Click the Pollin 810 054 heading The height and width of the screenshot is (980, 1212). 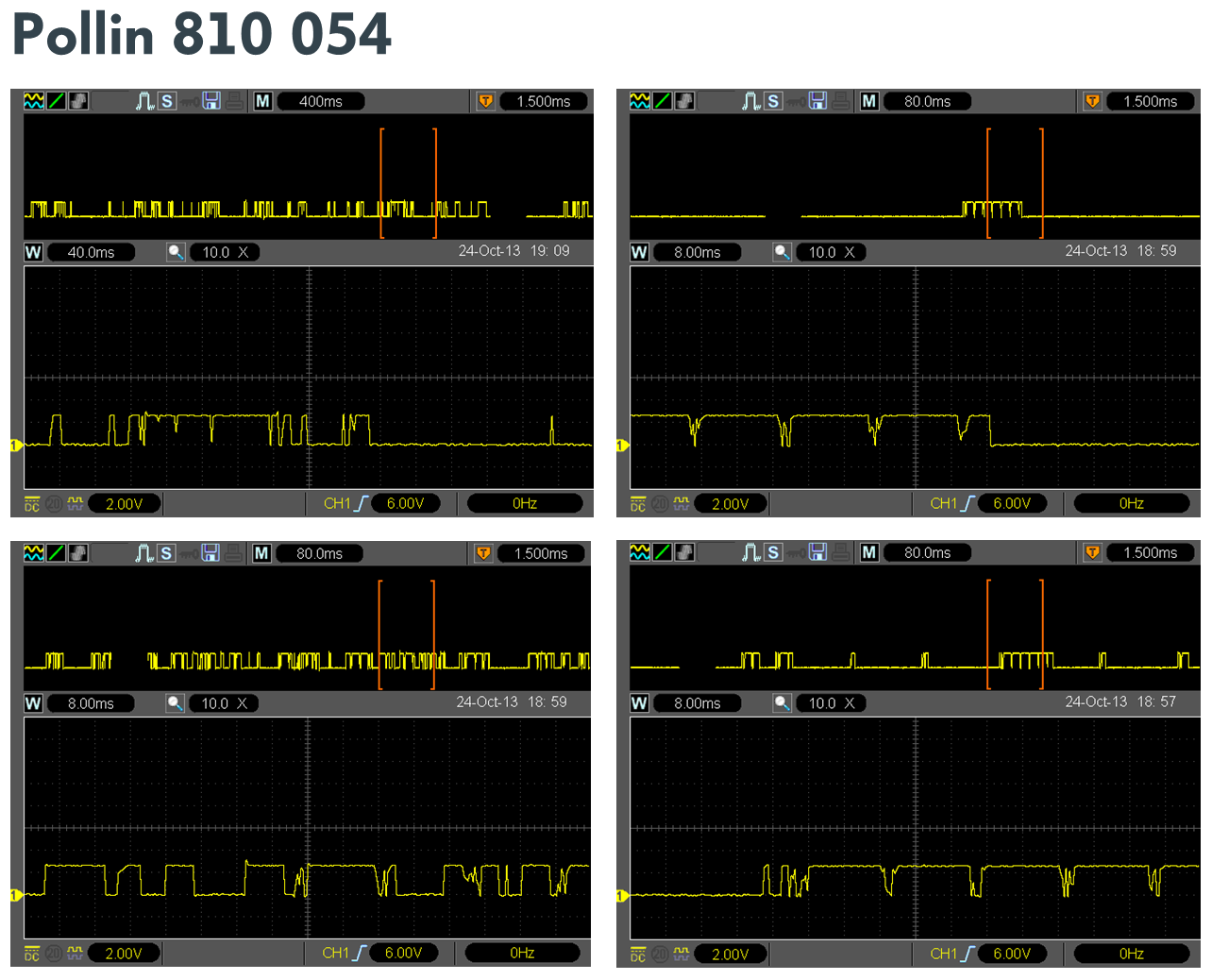[202, 35]
